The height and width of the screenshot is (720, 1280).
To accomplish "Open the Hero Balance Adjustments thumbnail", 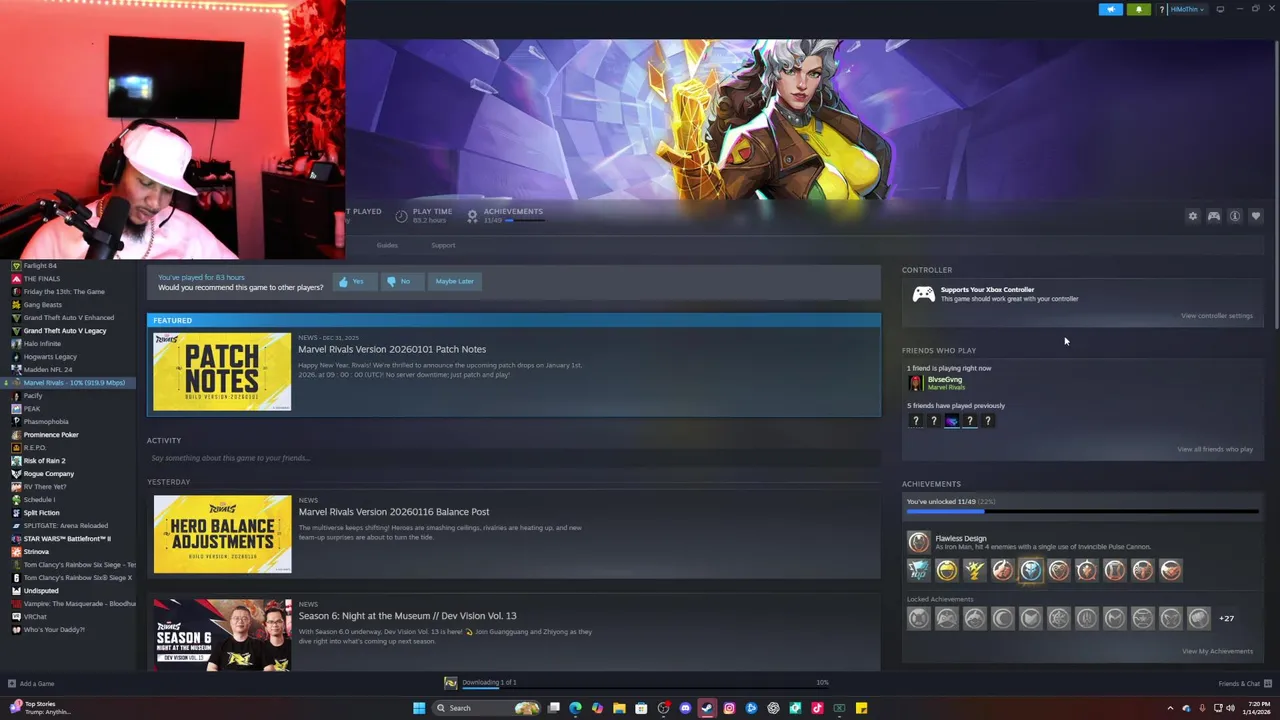I will (222, 534).
